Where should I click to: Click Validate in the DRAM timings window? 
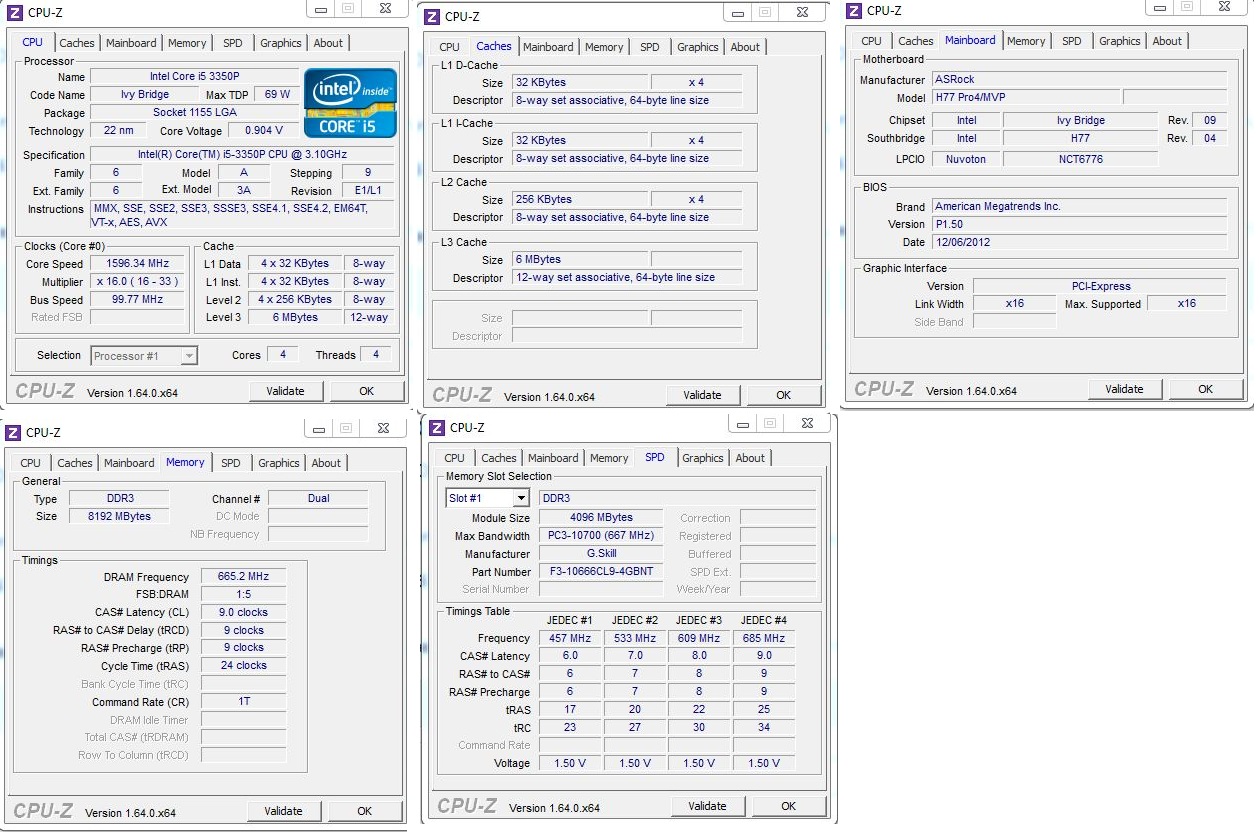(283, 811)
